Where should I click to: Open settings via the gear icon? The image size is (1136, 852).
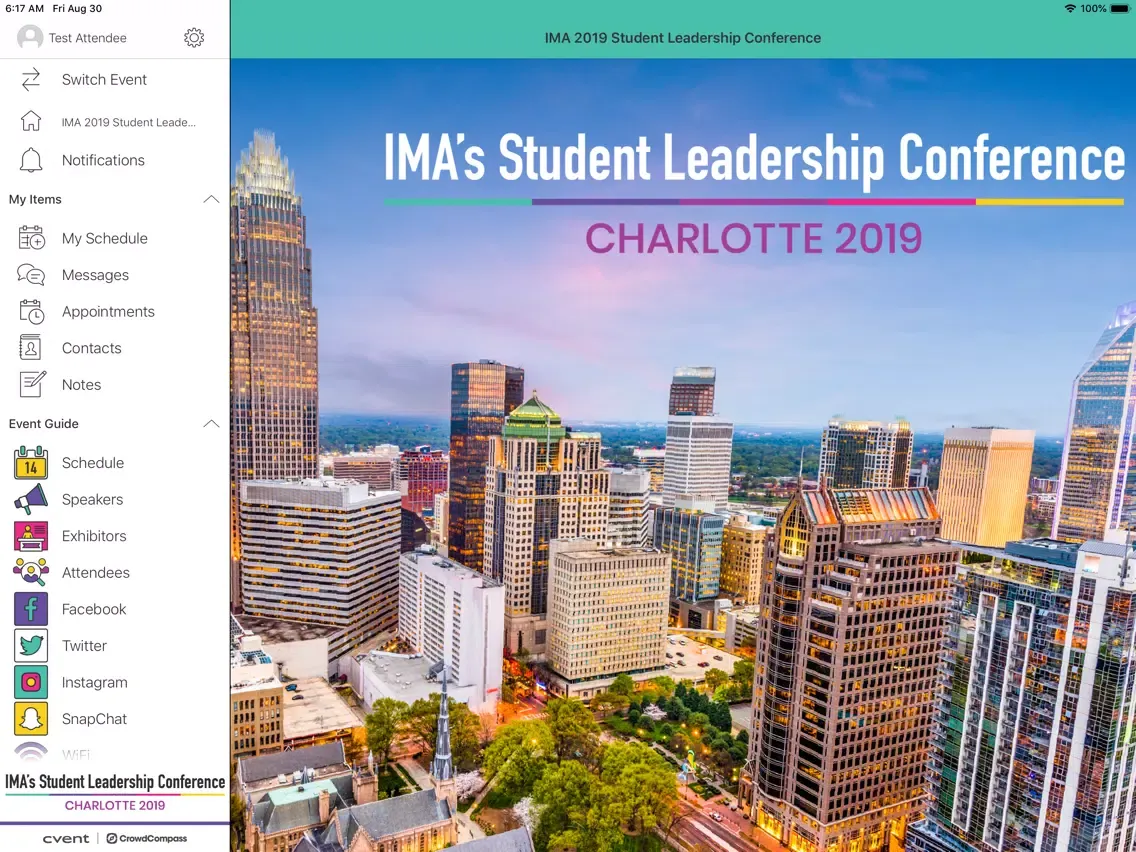(193, 38)
